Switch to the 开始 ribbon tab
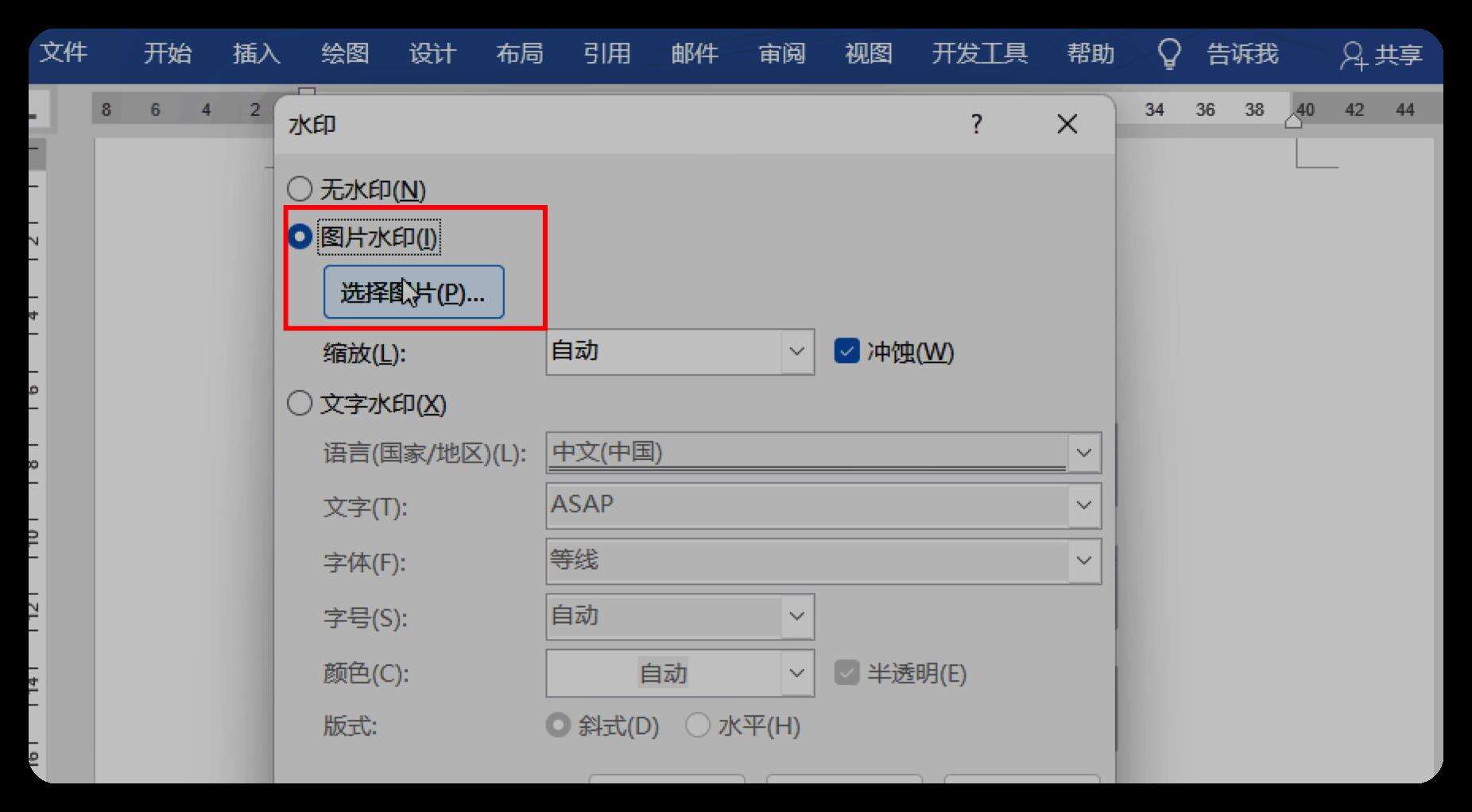 pos(168,53)
